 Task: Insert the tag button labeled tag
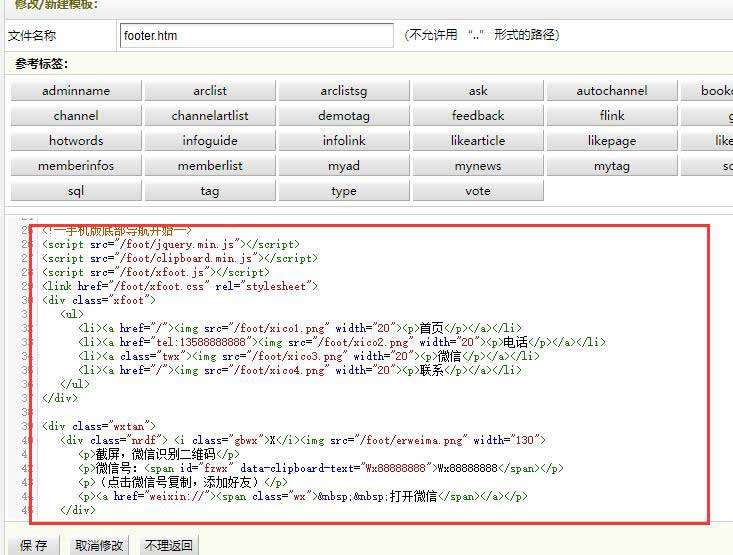210,191
